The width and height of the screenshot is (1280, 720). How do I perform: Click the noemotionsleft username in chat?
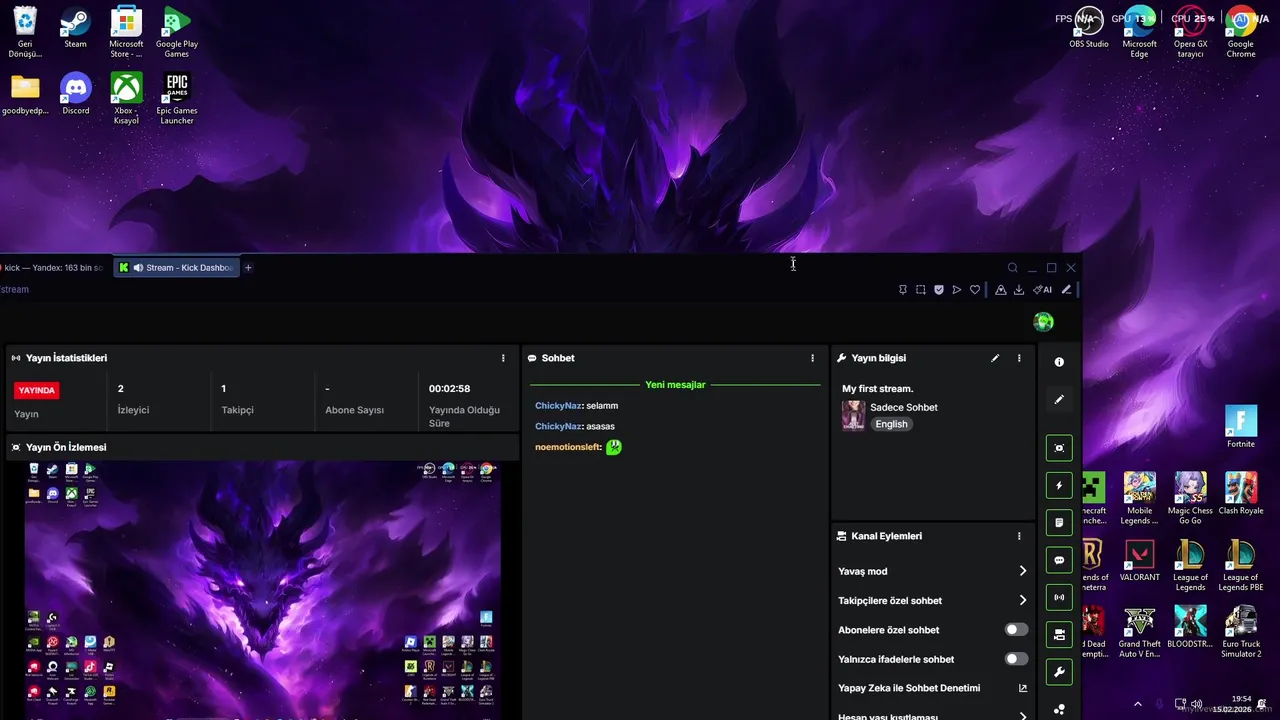(x=567, y=447)
